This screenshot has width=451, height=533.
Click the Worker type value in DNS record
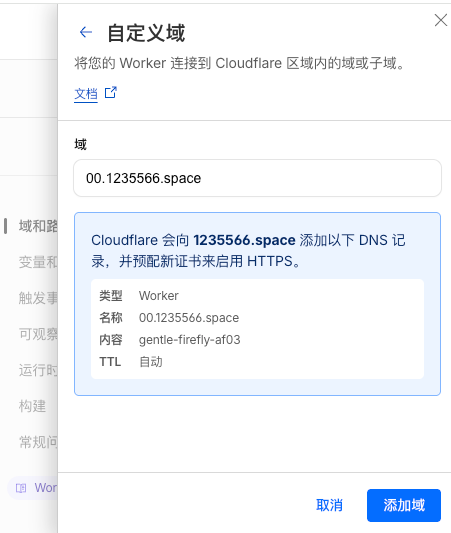[x=159, y=296]
